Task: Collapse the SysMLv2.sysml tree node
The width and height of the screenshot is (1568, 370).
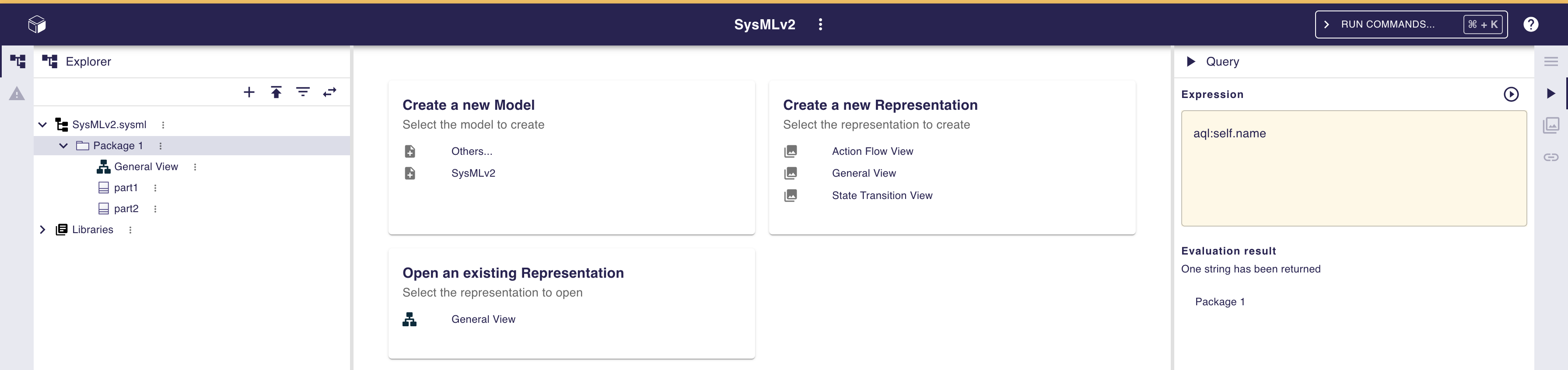Action: [x=42, y=125]
